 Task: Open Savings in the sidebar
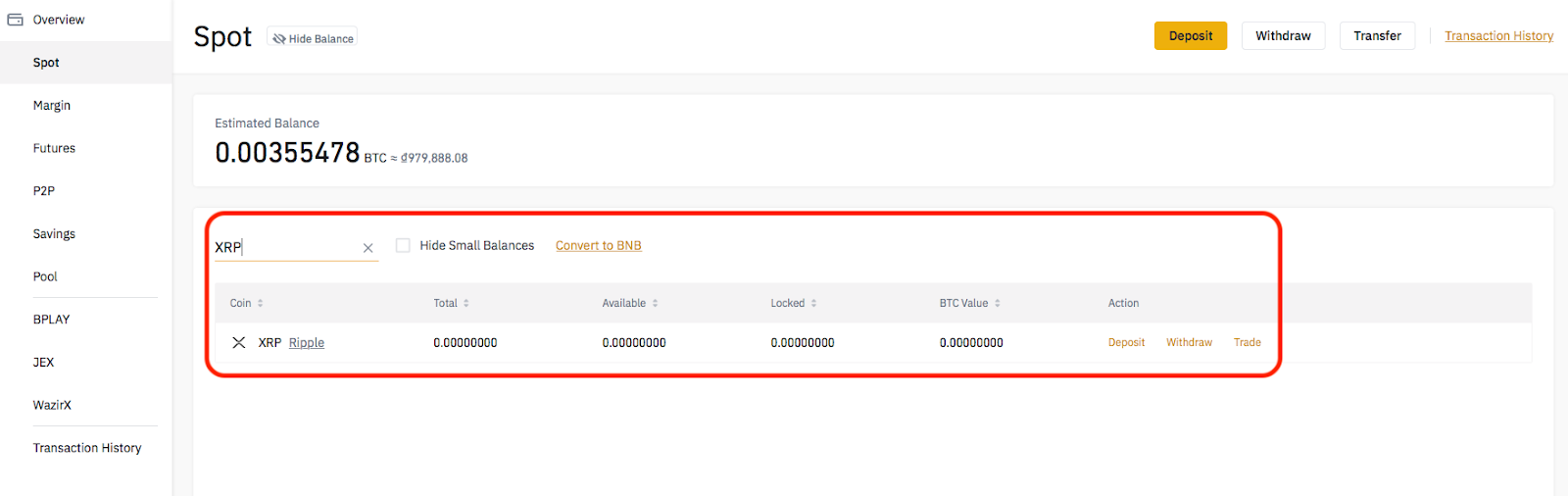point(54,234)
